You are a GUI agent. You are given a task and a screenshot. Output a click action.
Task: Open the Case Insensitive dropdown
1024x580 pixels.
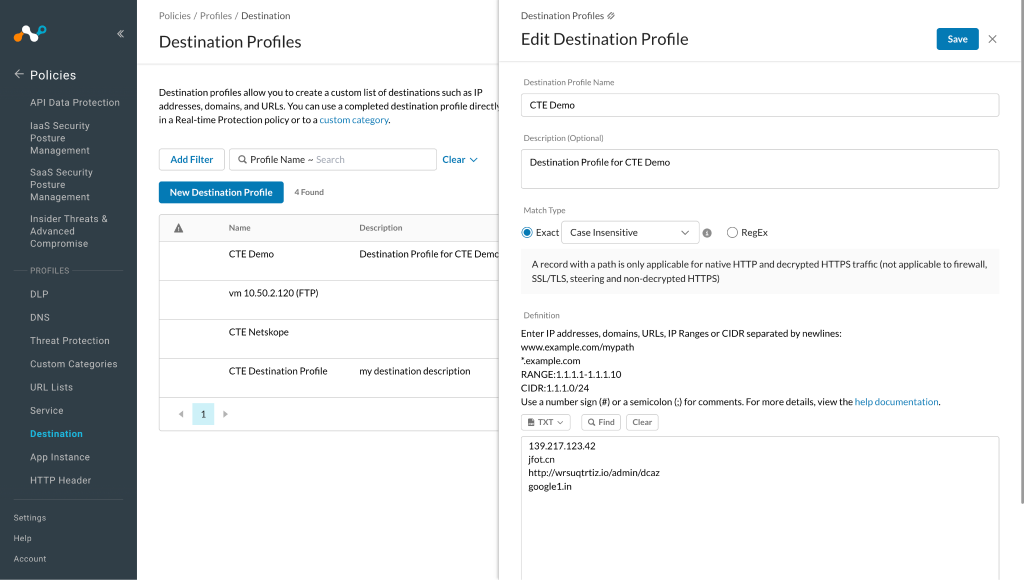point(630,233)
